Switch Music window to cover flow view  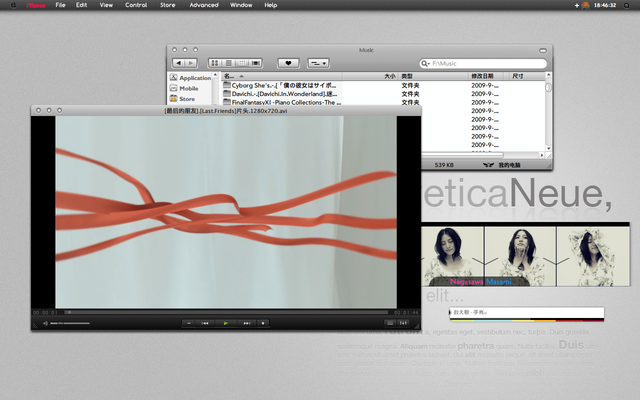(256, 63)
